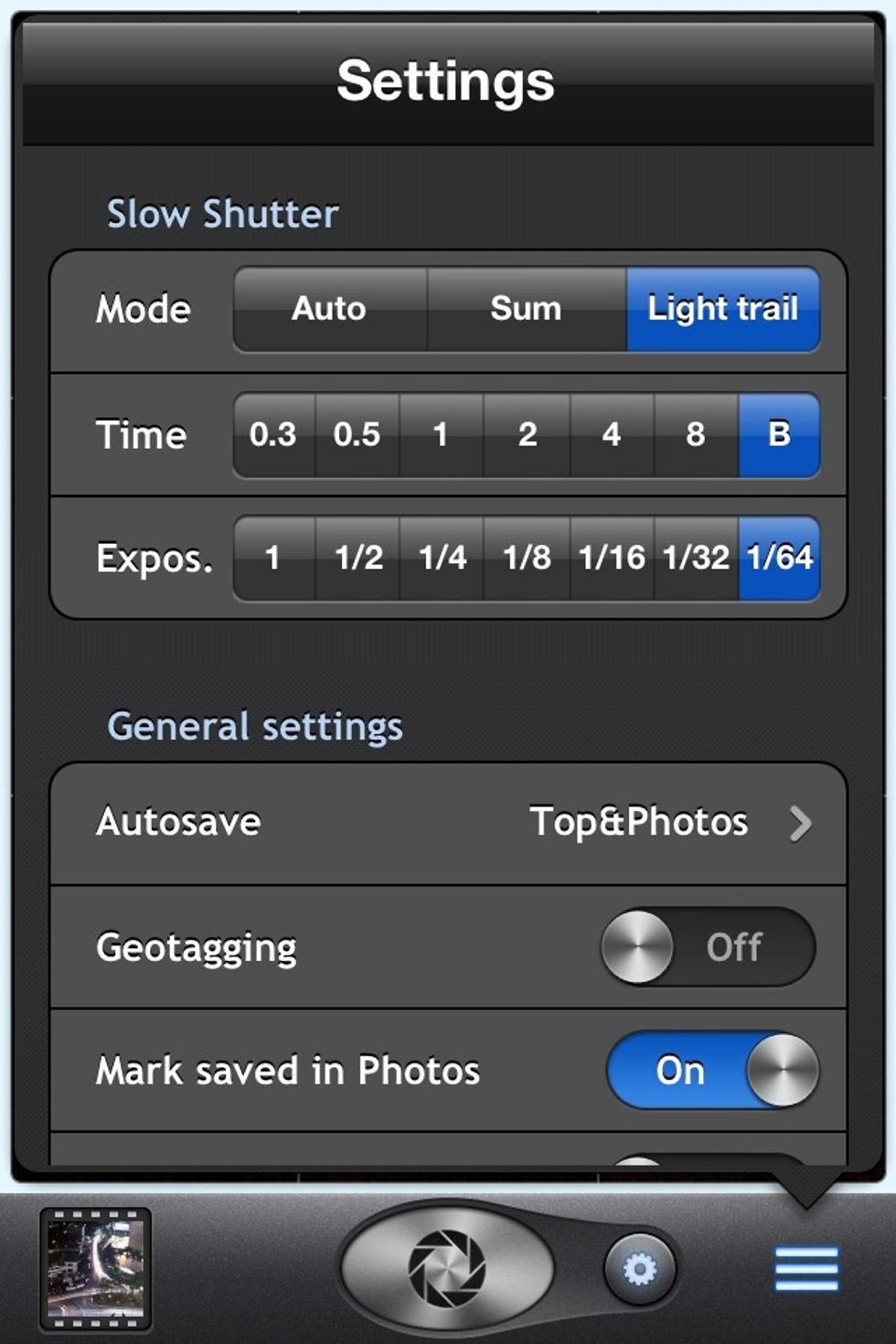Set Time to 2 seconds

528,434
